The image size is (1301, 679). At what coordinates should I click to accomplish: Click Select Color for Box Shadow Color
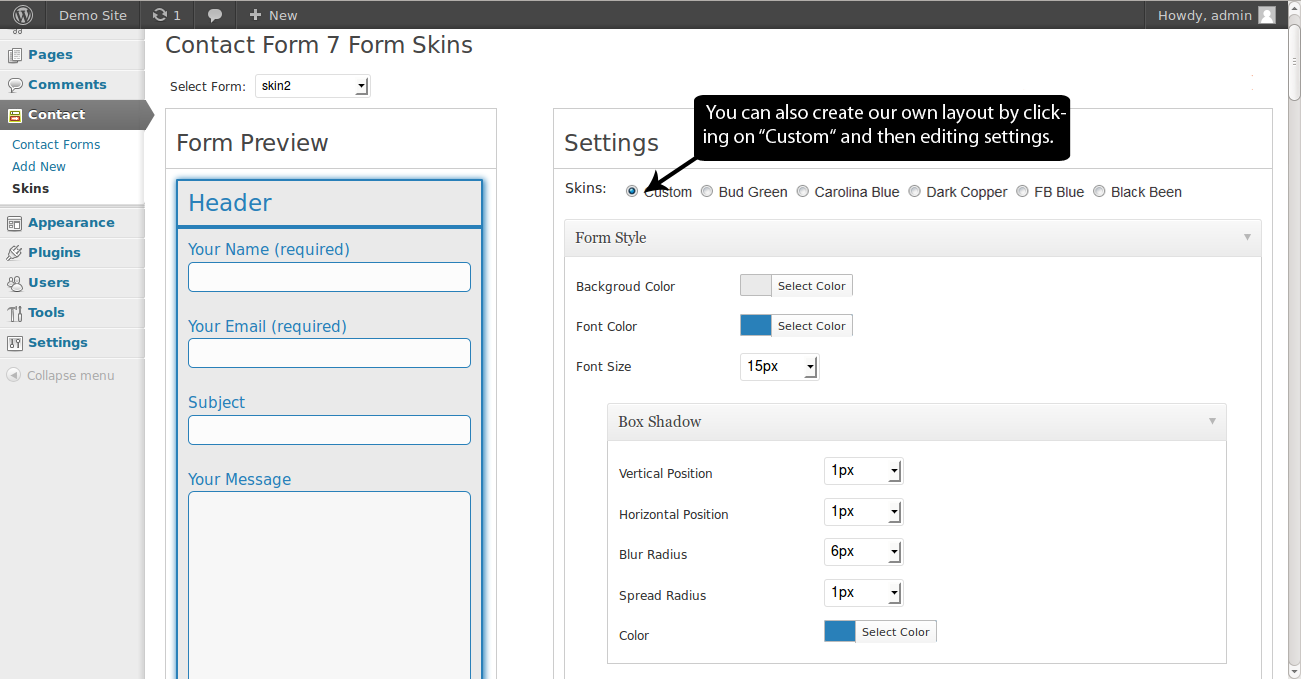(896, 632)
